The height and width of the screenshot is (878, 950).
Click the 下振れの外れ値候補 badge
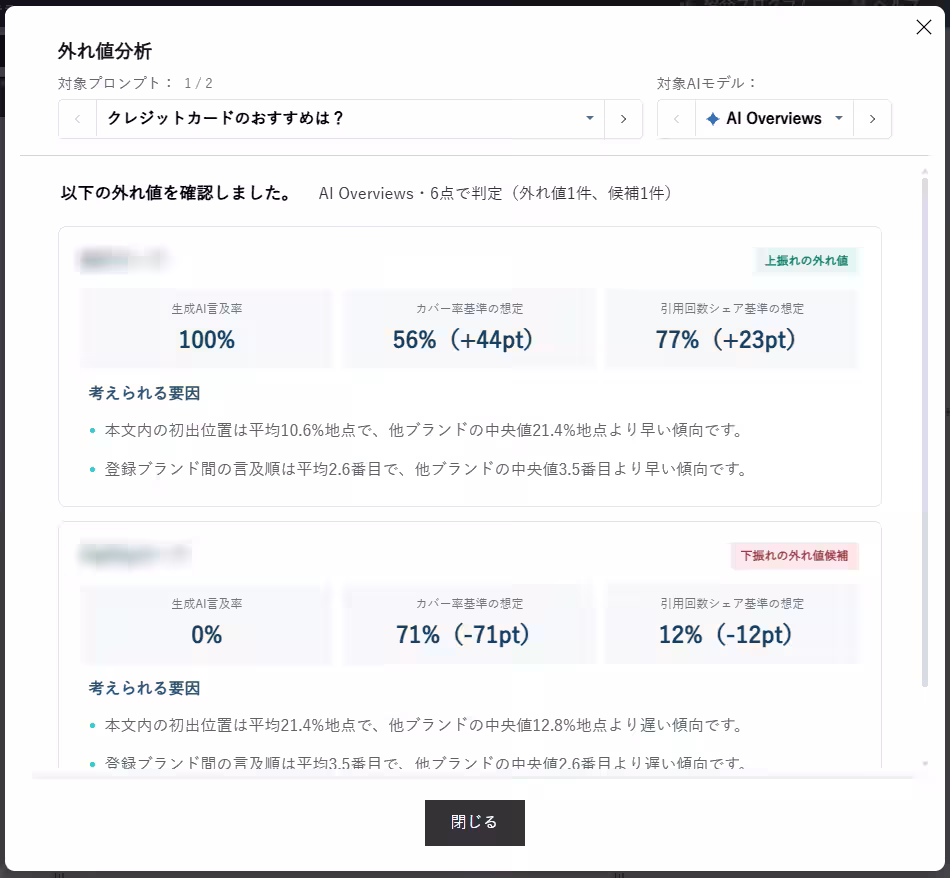coord(794,556)
